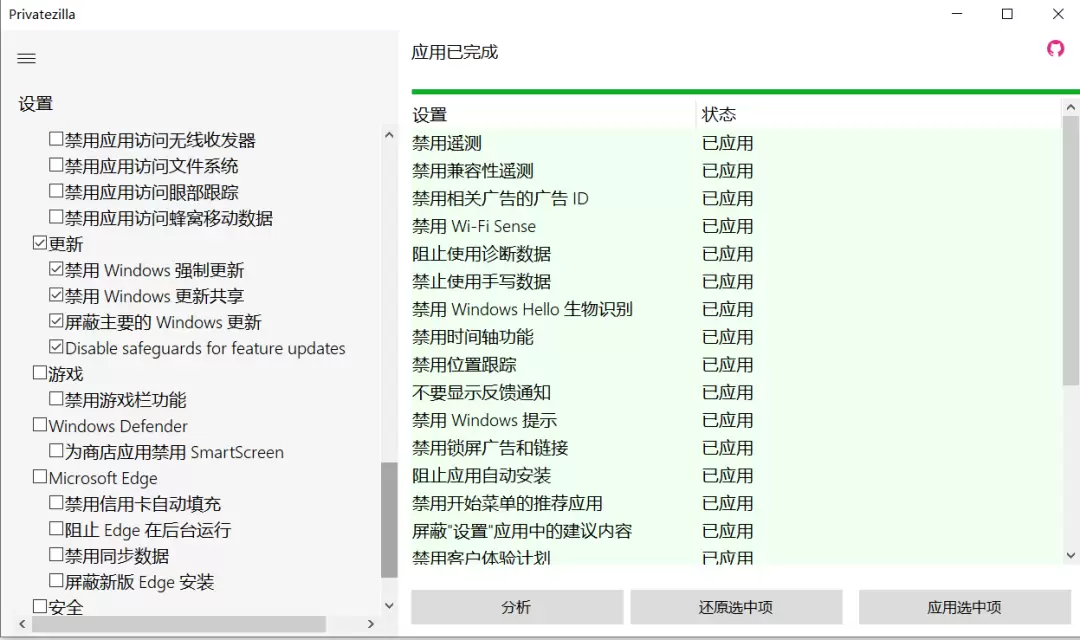Click the results list scroll-down arrow
Viewport: 1080px width, 640px height.
click(x=1070, y=555)
